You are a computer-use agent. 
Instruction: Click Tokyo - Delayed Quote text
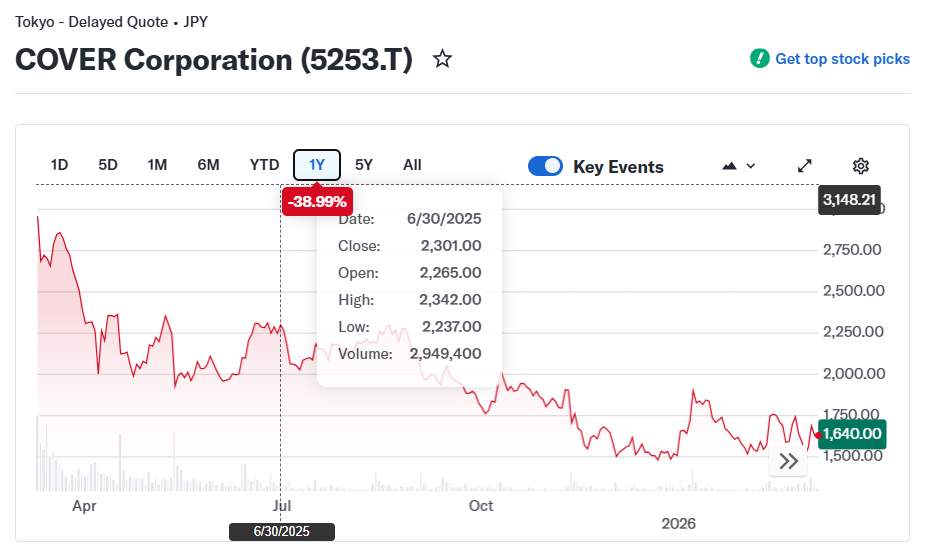(92, 22)
